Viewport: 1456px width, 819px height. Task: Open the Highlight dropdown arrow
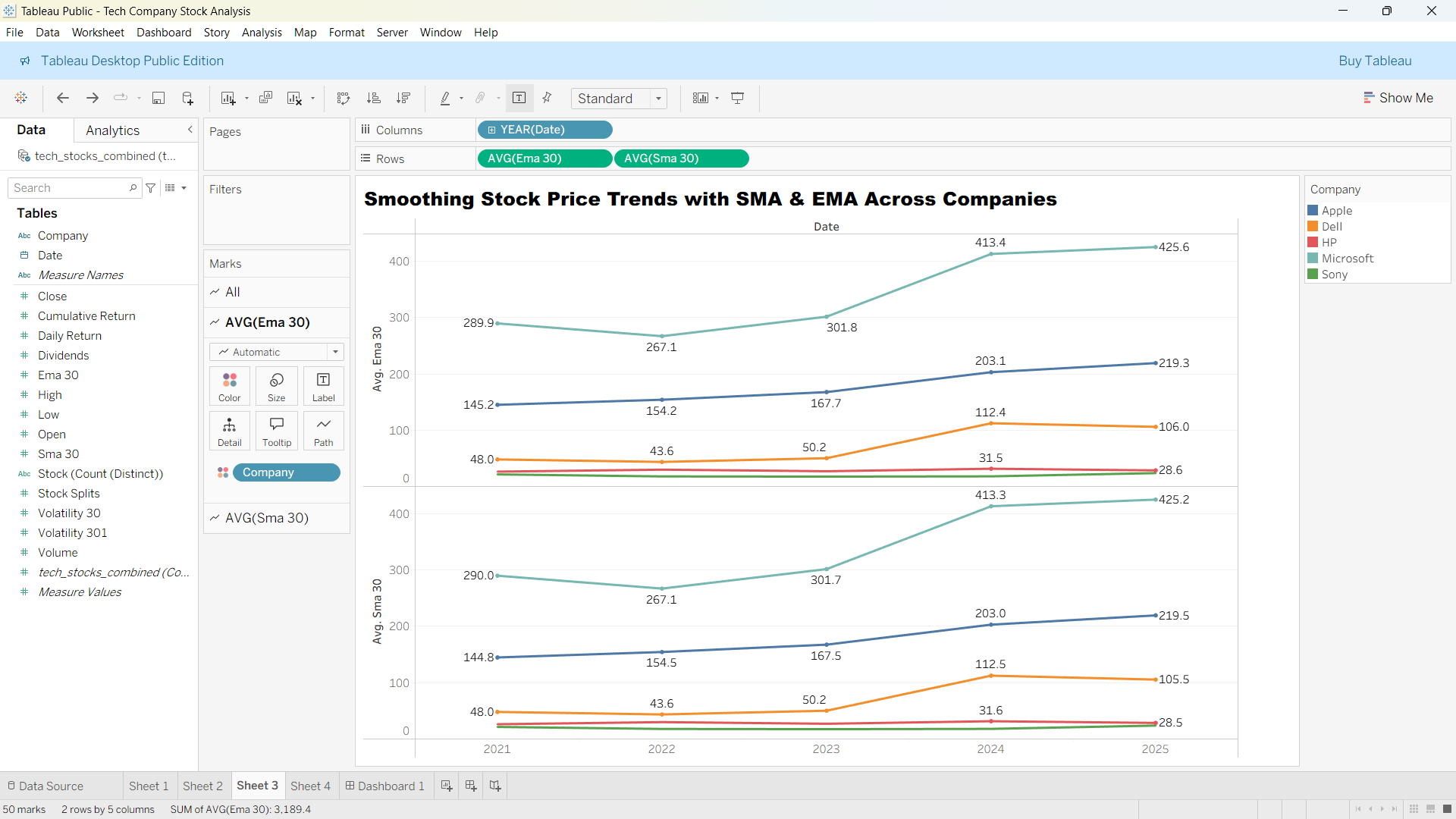coord(461,99)
